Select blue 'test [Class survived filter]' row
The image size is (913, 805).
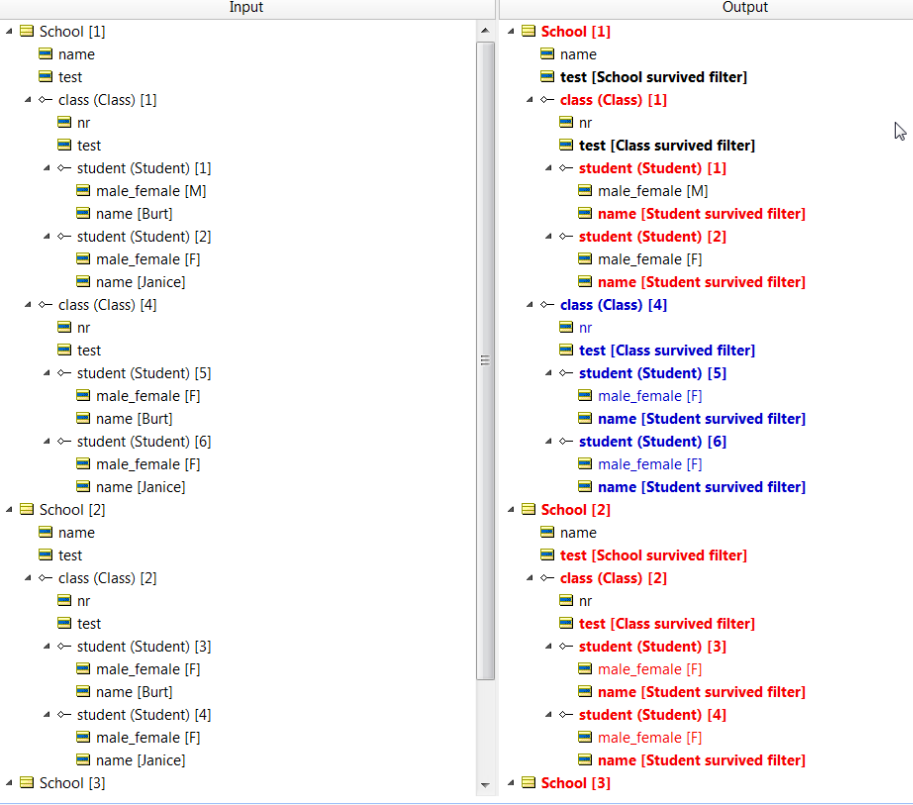[x=667, y=350]
